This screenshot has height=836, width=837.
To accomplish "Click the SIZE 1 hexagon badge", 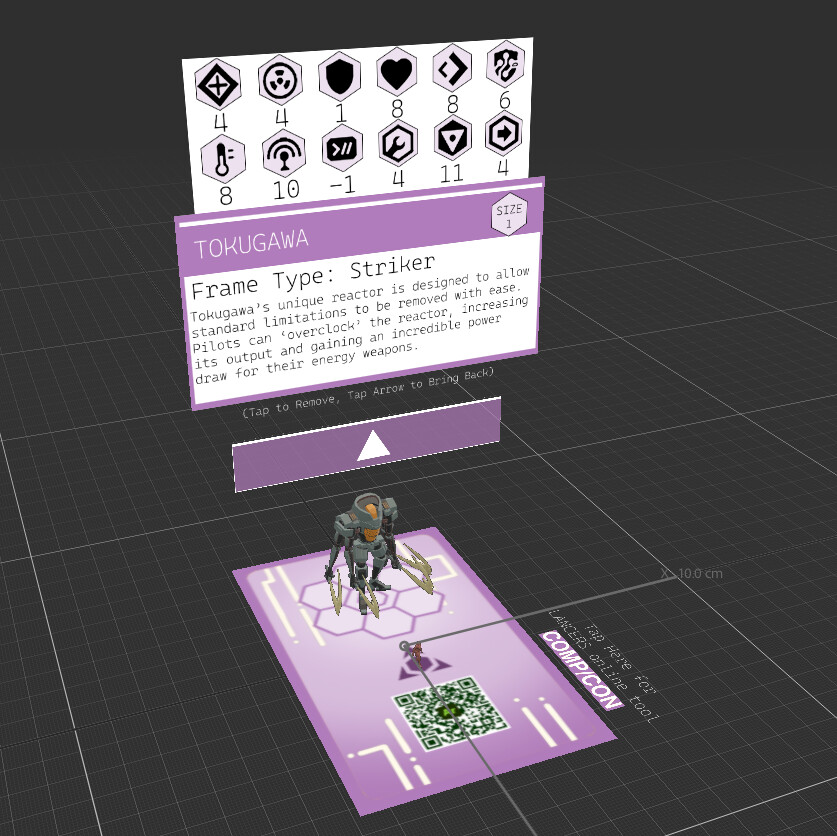I will 508,213.
